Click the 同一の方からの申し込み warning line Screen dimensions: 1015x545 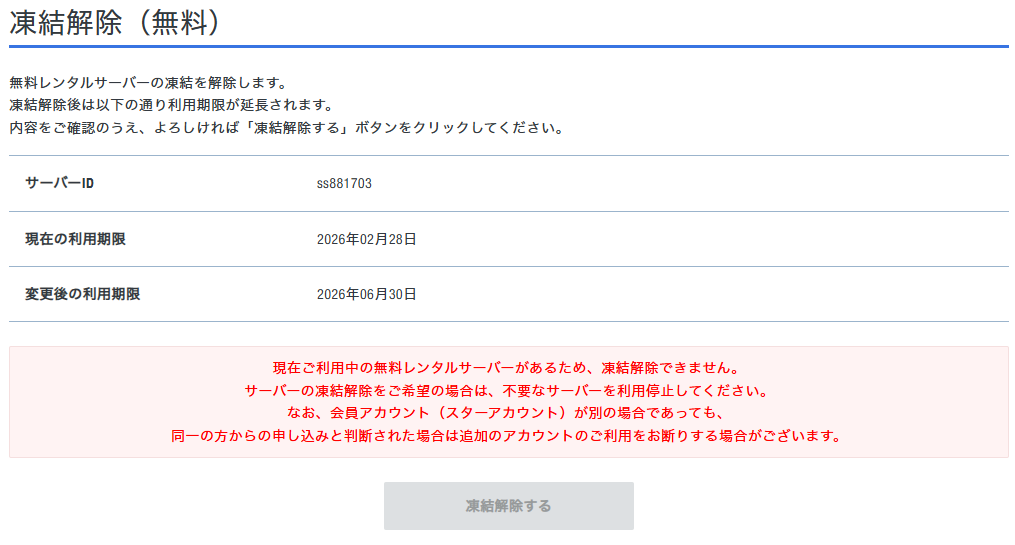[508, 436]
